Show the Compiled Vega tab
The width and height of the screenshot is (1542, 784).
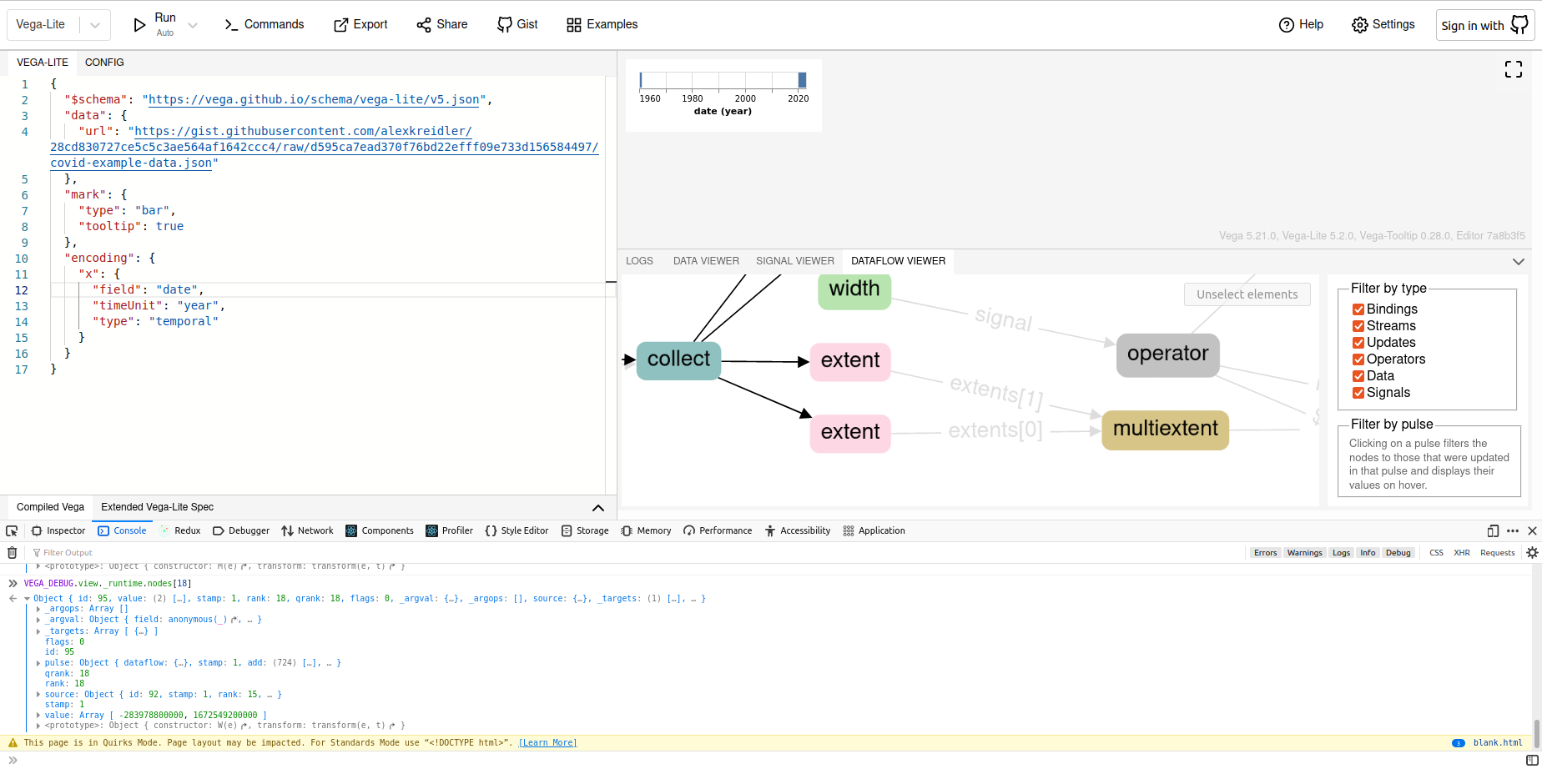[x=50, y=507]
